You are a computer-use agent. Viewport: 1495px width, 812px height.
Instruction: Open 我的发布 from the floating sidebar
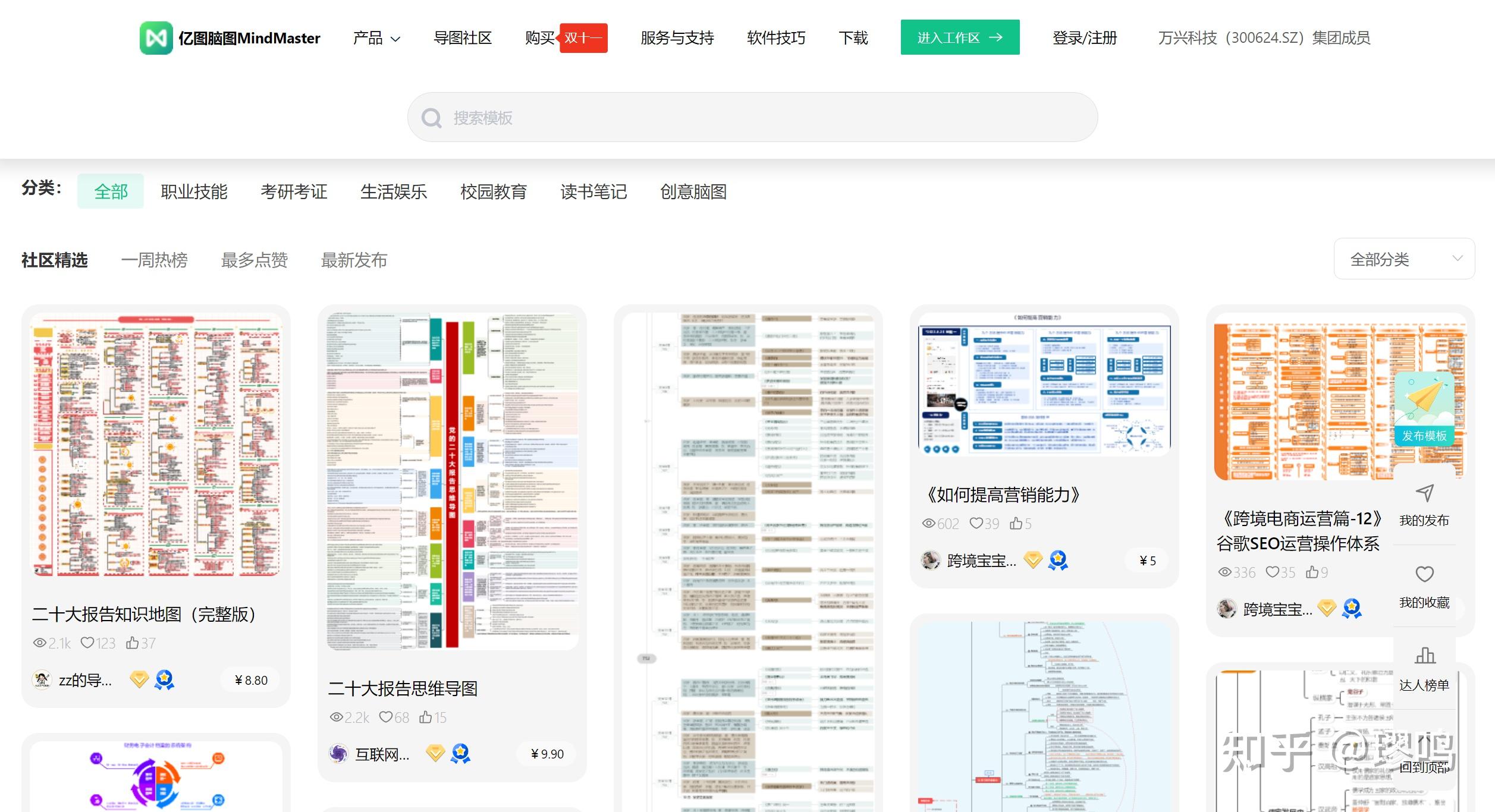pyautogui.click(x=1424, y=502)
